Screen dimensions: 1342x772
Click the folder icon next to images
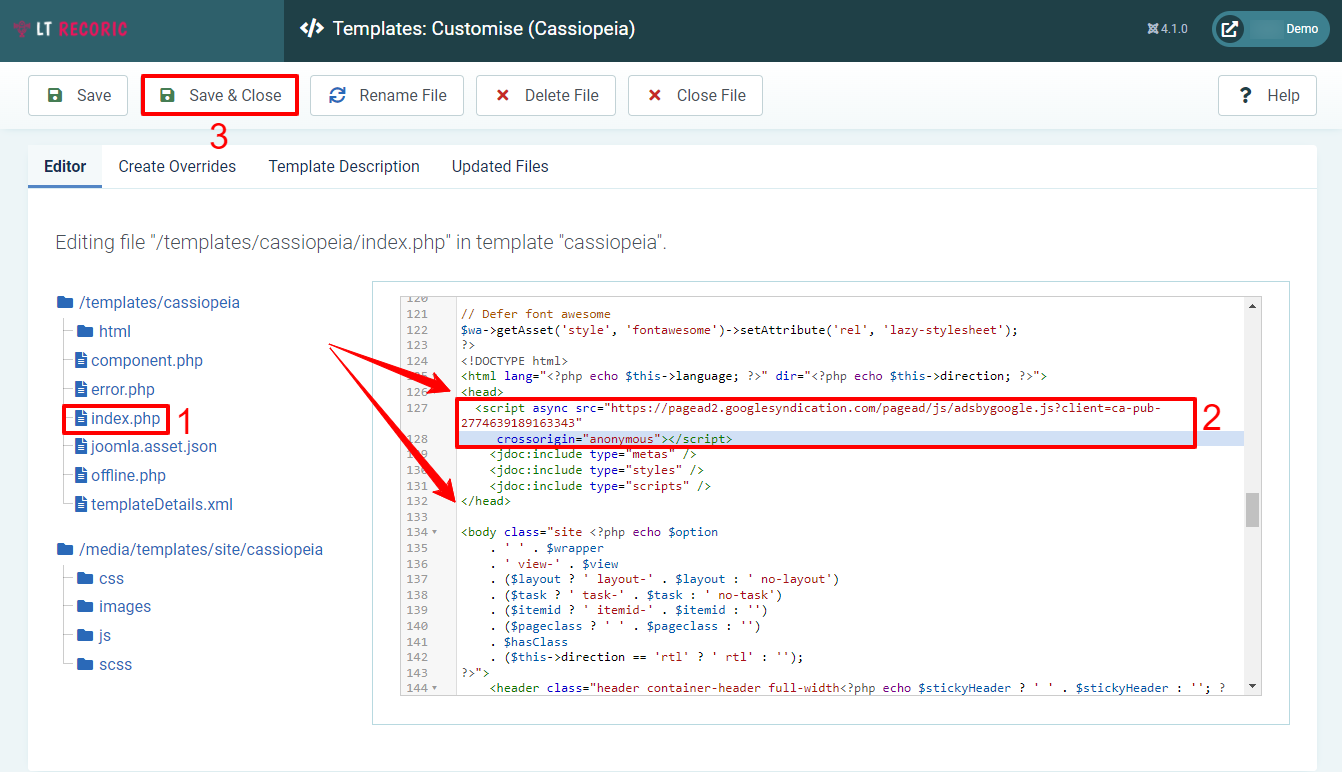85,606
